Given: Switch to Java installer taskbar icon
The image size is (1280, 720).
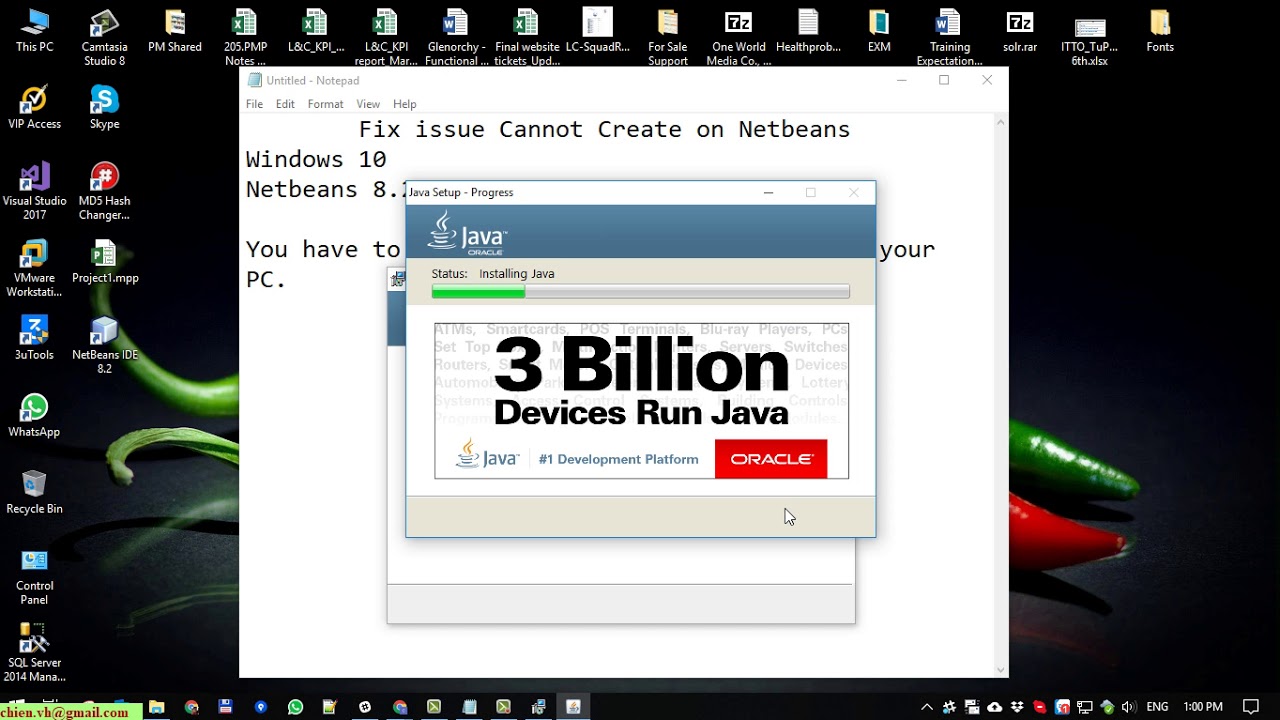Looking at the screenshot, I should 574,707.
